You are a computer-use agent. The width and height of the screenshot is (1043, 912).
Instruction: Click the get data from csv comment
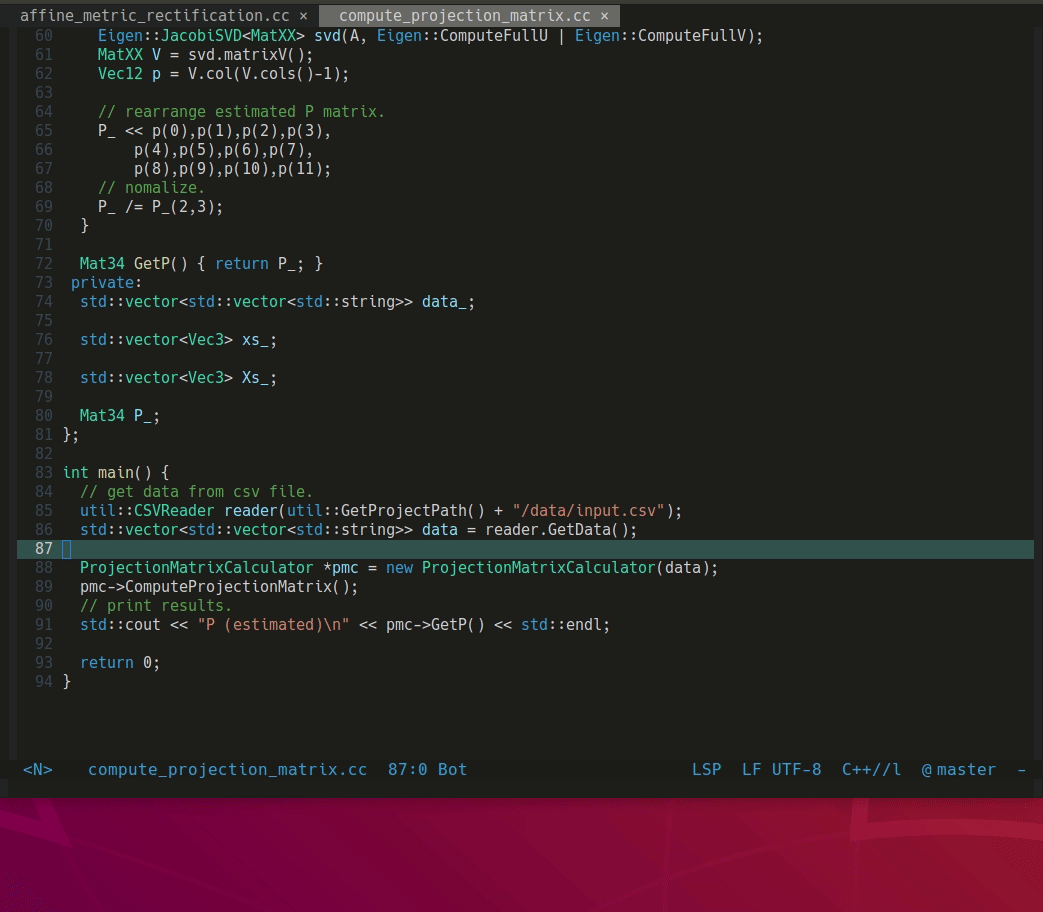(196, 492)
